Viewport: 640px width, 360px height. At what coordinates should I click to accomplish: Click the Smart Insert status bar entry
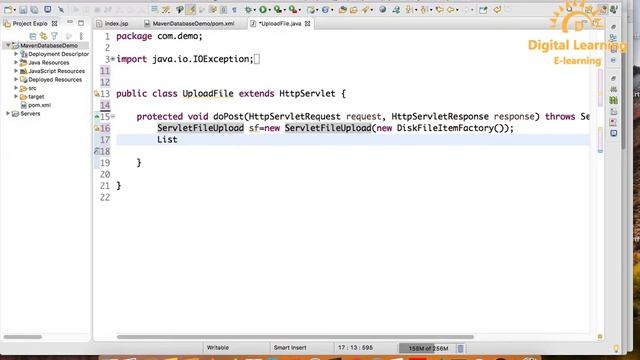coord(290,348)
